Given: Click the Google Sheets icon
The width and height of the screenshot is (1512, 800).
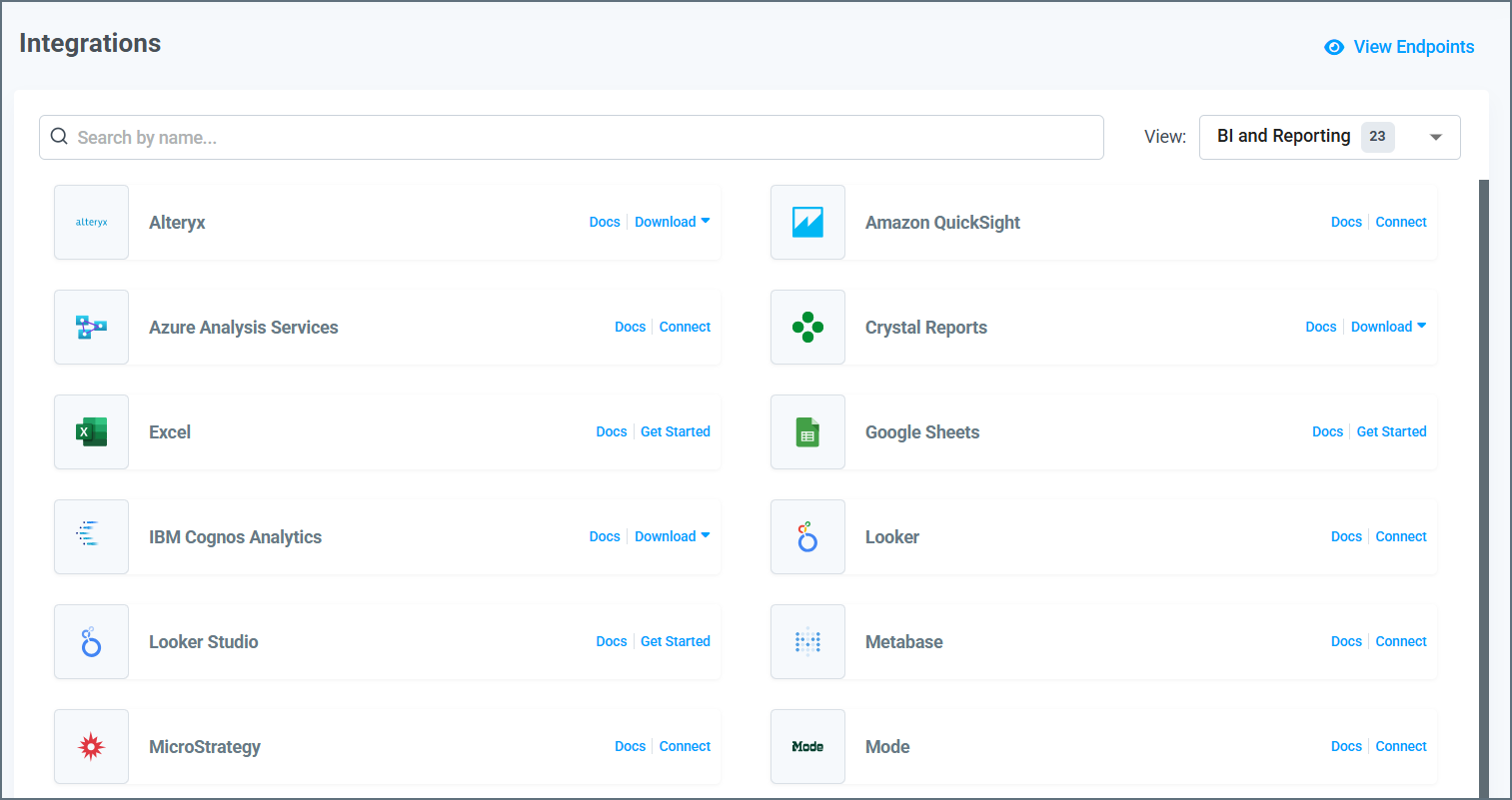Looking at the screenshot, I should [807, 431].
